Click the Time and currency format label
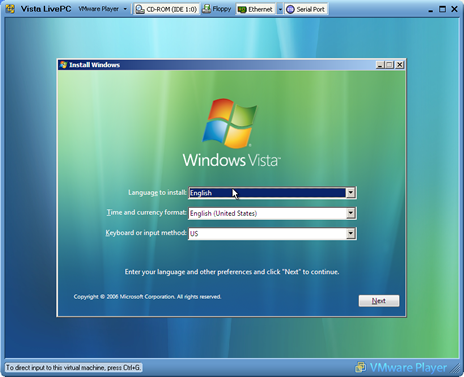 [x=146, y=213]
